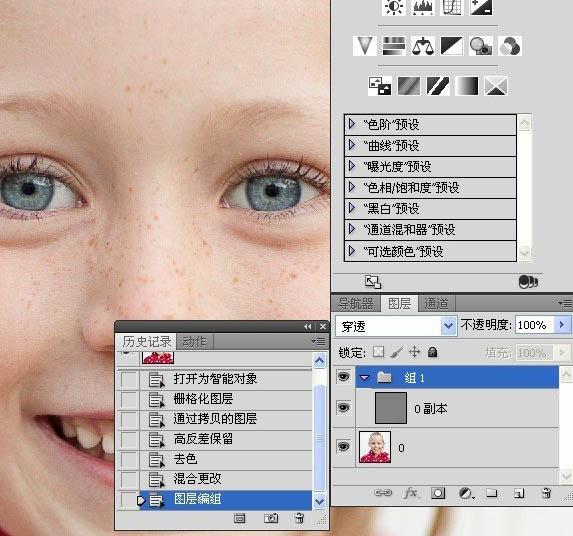The image size is (573, 536).
Task: Delete current history state with trash icon
Action: (x=299, y=518)
